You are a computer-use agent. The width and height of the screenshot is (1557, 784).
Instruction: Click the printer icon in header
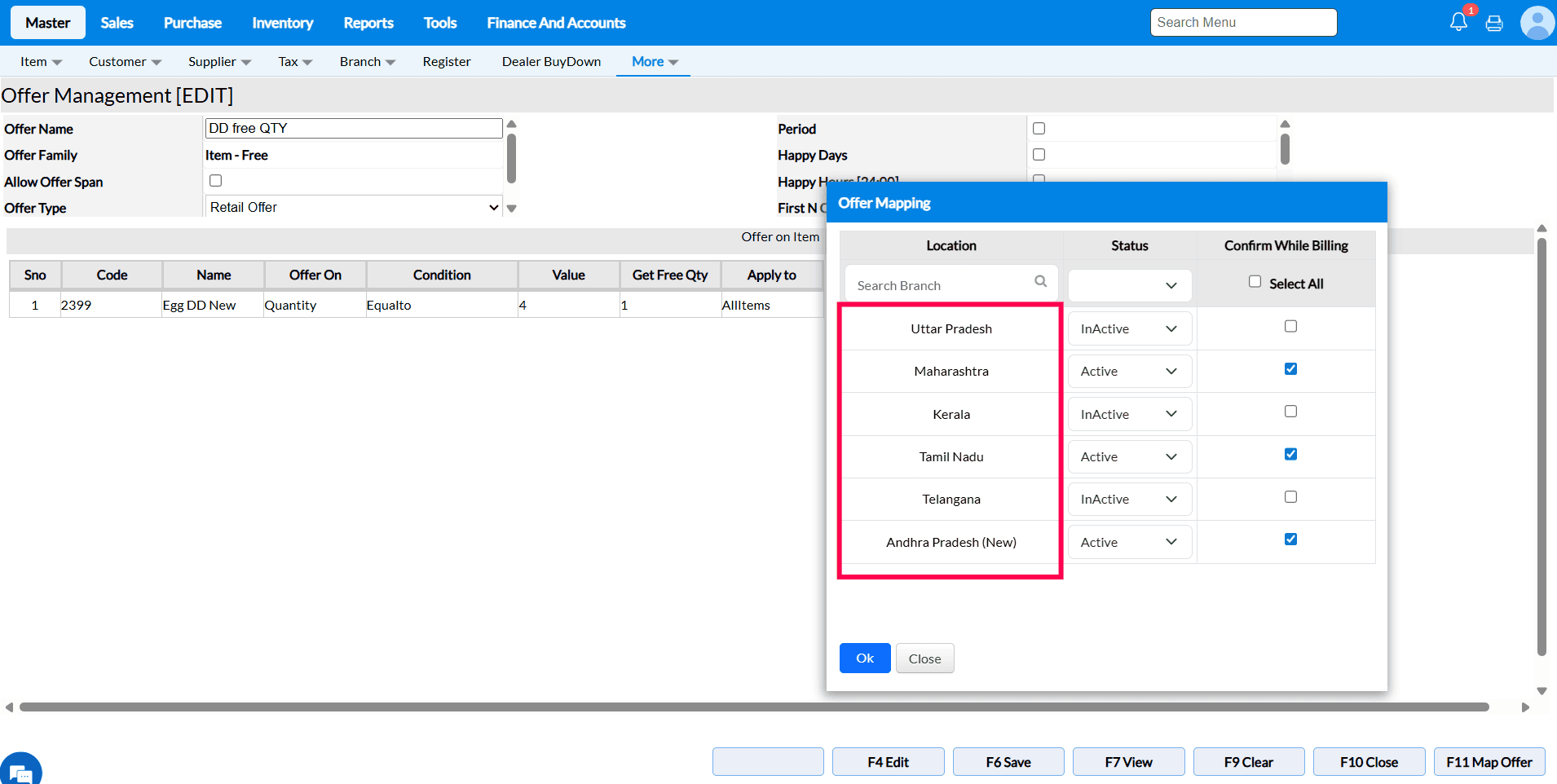coord(1494,24)
